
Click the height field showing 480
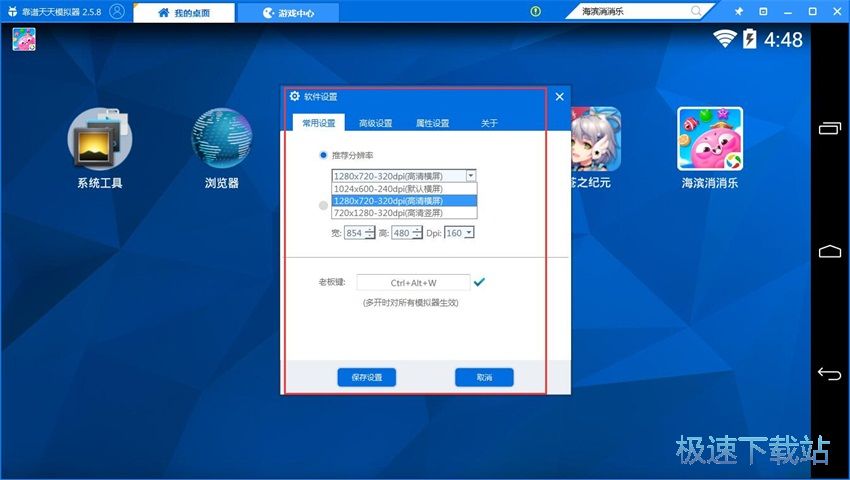[x=402, y=233]
